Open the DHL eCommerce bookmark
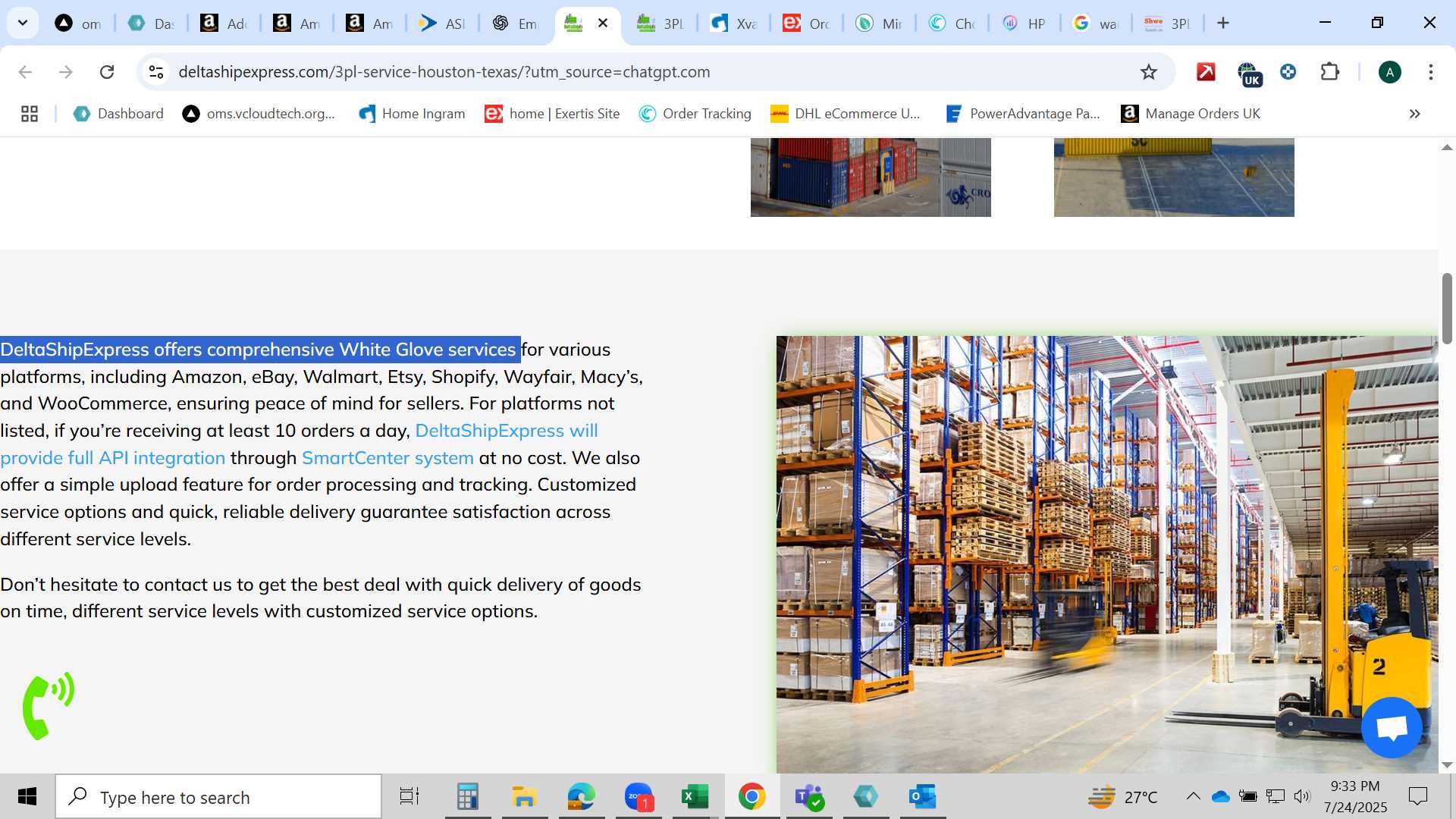1456x819 pixels. point(845,114)
